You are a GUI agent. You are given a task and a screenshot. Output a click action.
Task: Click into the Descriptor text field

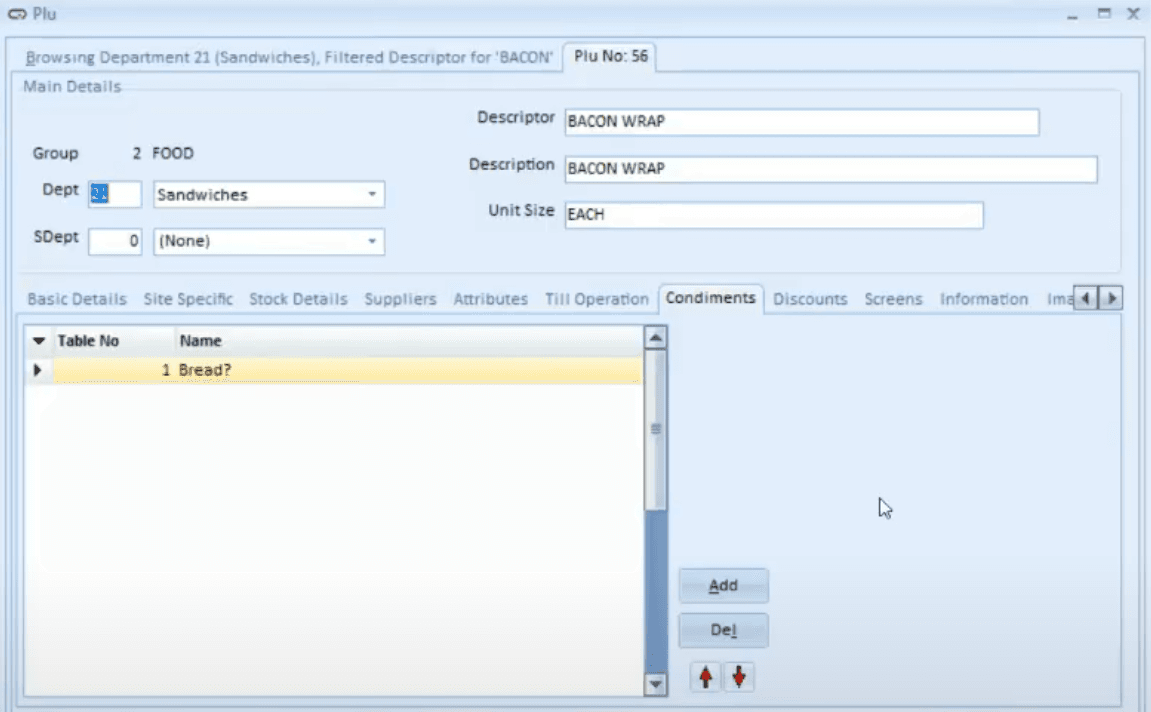(801, 122)
